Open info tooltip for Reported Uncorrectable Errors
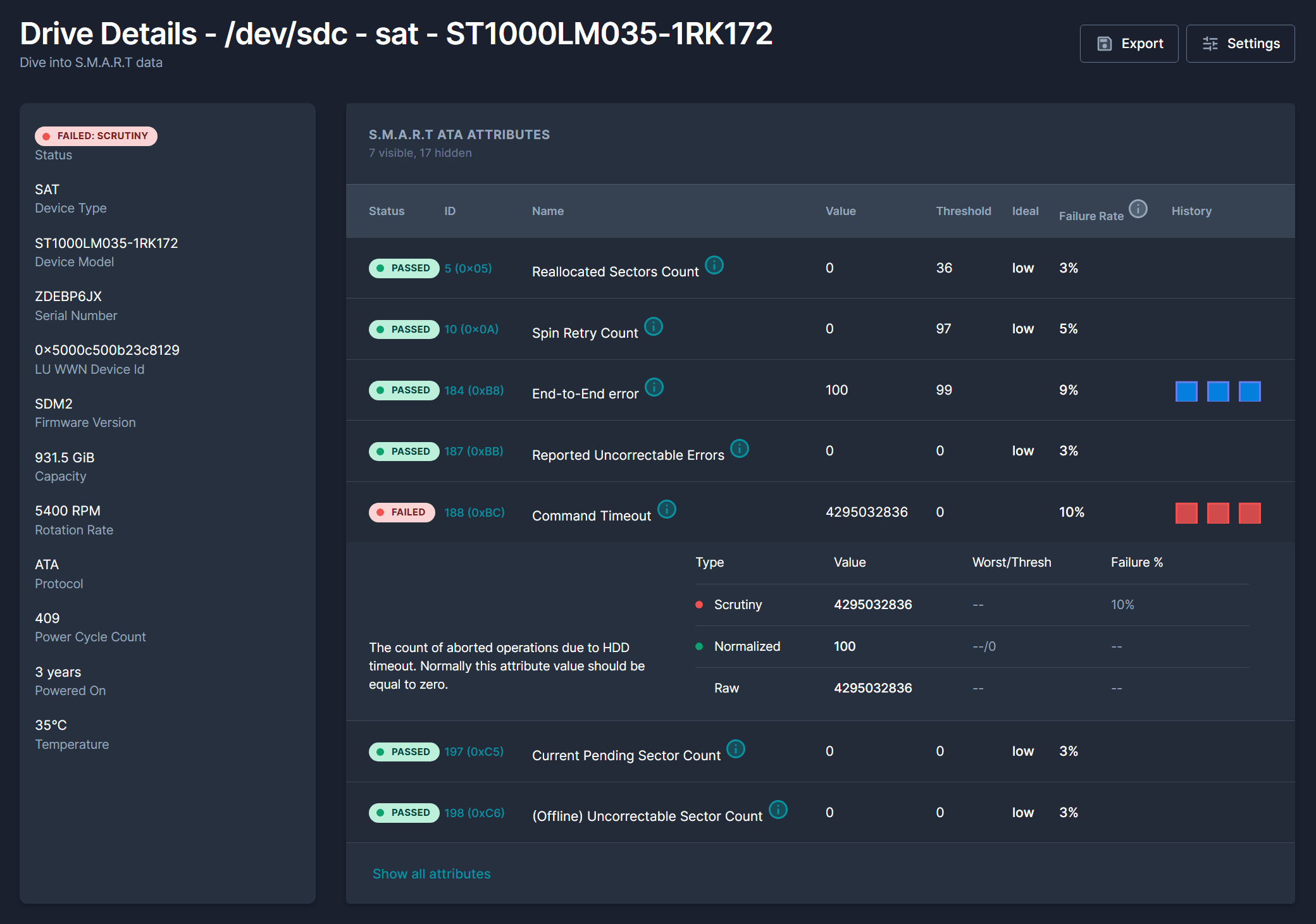This screenshot has width=1316, height=924. click(739, 448)
